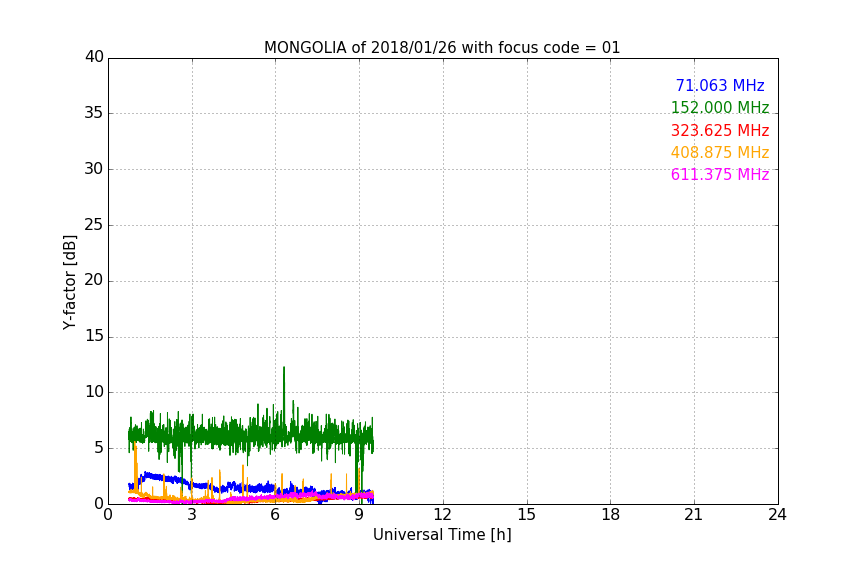Click x-axis tick label 12

click(x=442, y=515)
